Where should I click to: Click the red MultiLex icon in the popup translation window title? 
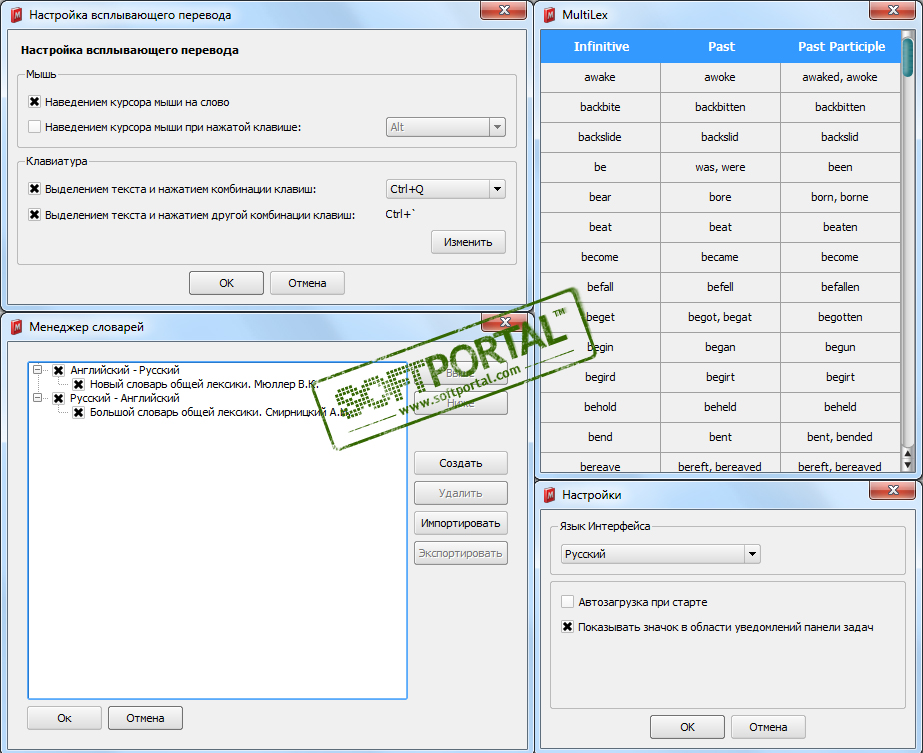click(16, 15)
